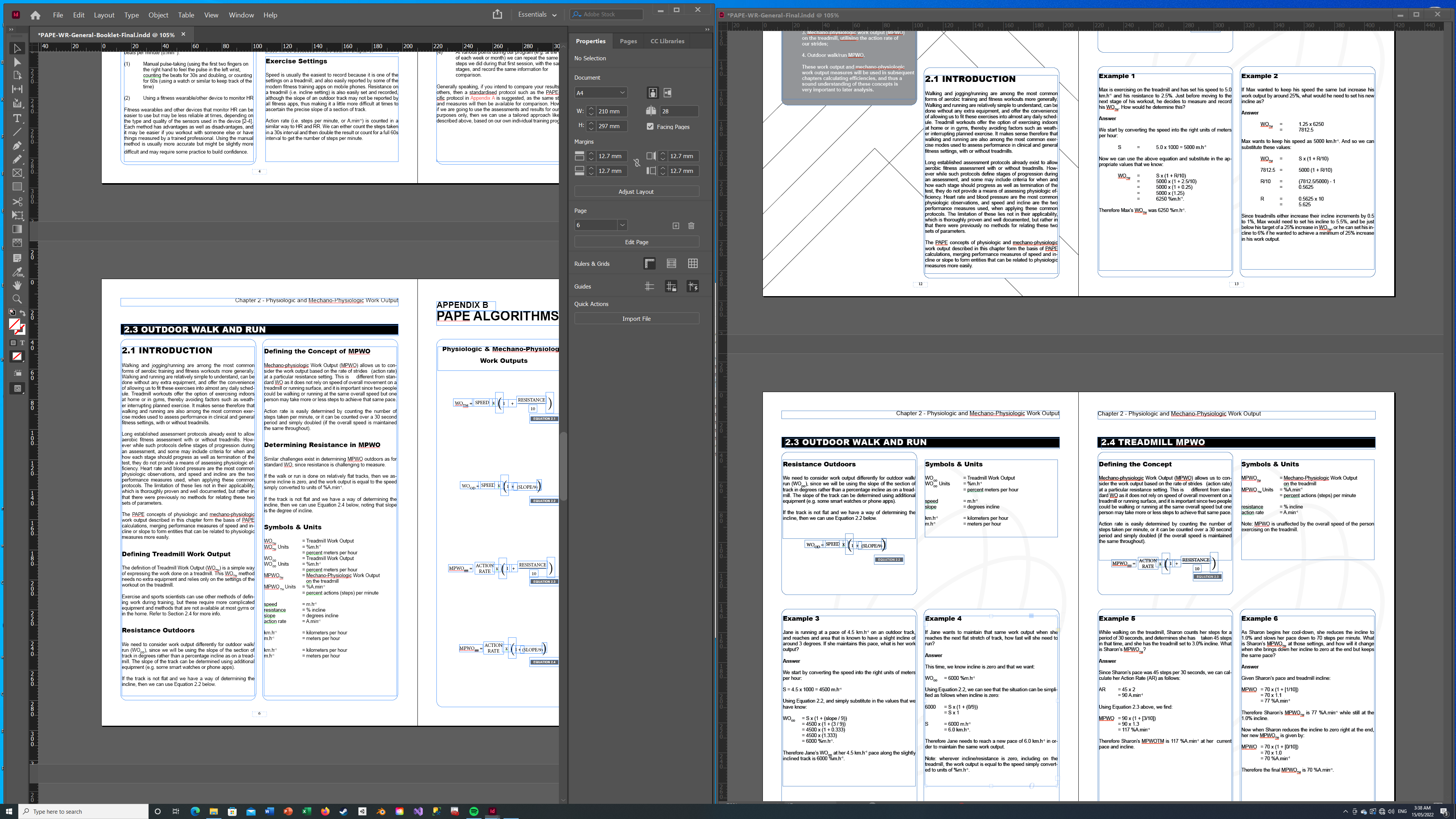Add a new page icon
Image resolution: width=1456 pixels, height=819 pixels.
coord(675,226)
